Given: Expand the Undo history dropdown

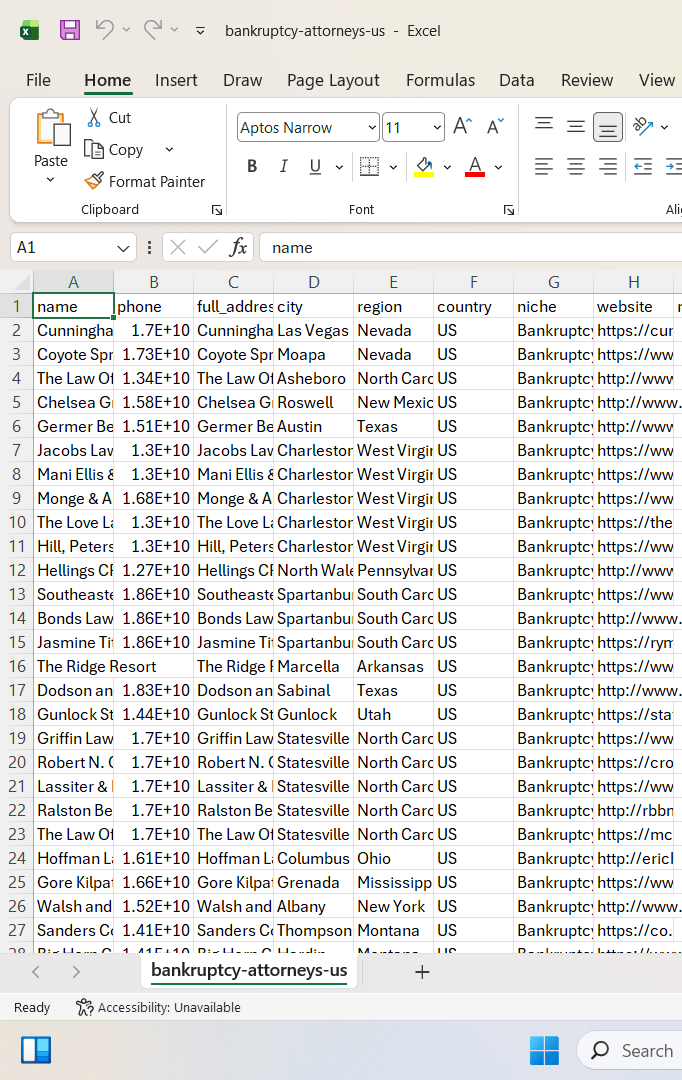Looking at the screenshot, I should point(126,30).
